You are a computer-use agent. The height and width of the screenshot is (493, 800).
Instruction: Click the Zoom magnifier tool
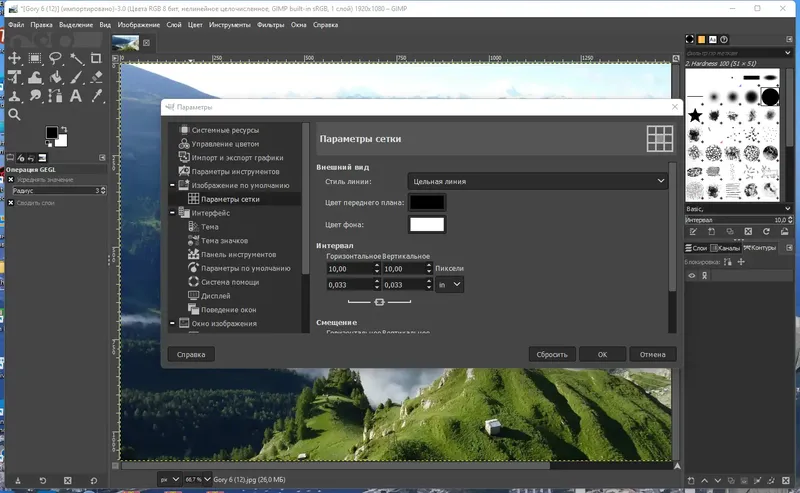14,114
